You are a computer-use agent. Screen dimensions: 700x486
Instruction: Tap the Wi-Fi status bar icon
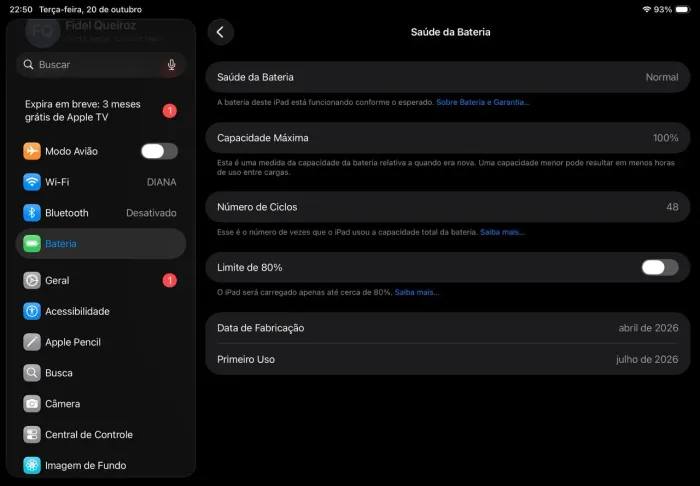tap(646, 9)
